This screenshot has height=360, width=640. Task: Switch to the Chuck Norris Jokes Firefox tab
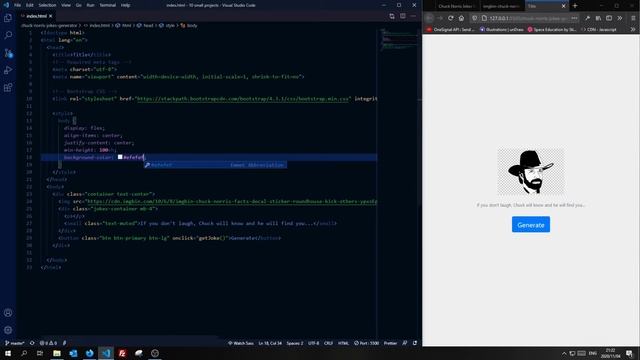coord(456,6)
